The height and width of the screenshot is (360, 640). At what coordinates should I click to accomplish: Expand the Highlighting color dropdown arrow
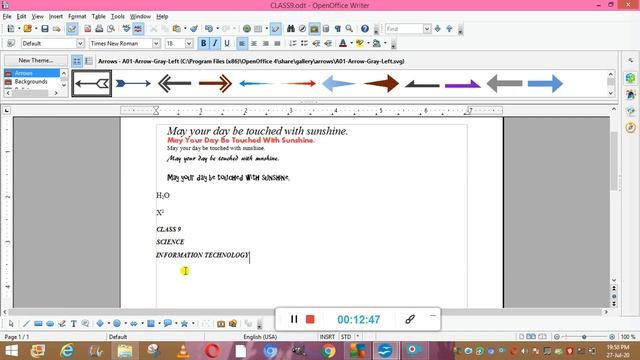[368, 43]
